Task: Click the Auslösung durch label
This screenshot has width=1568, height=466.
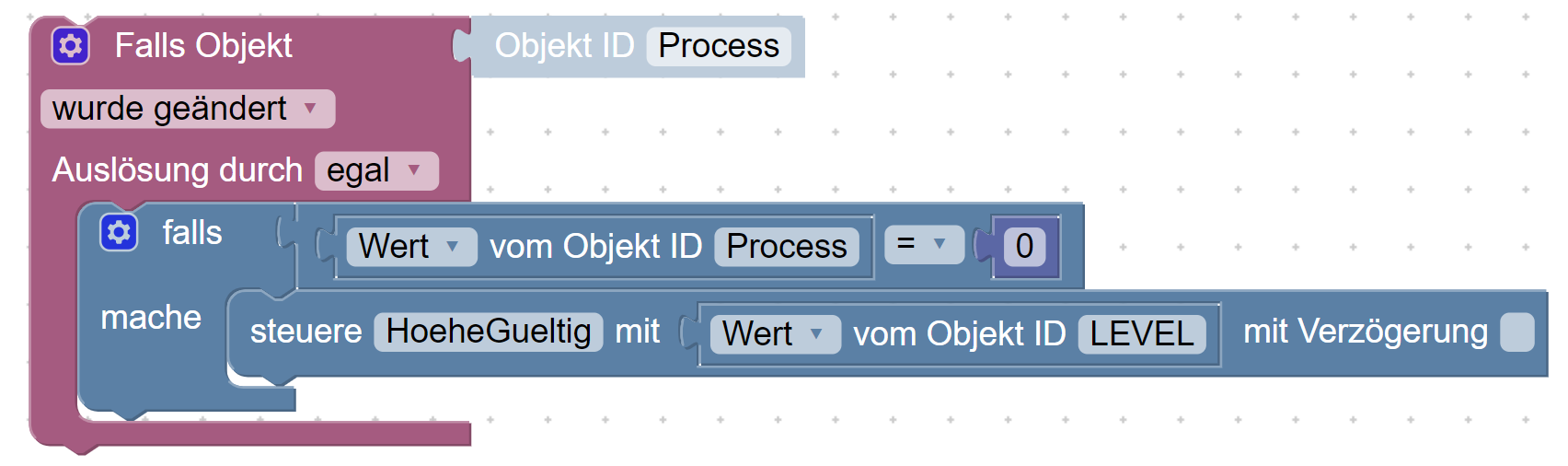Action: [178, 171]
